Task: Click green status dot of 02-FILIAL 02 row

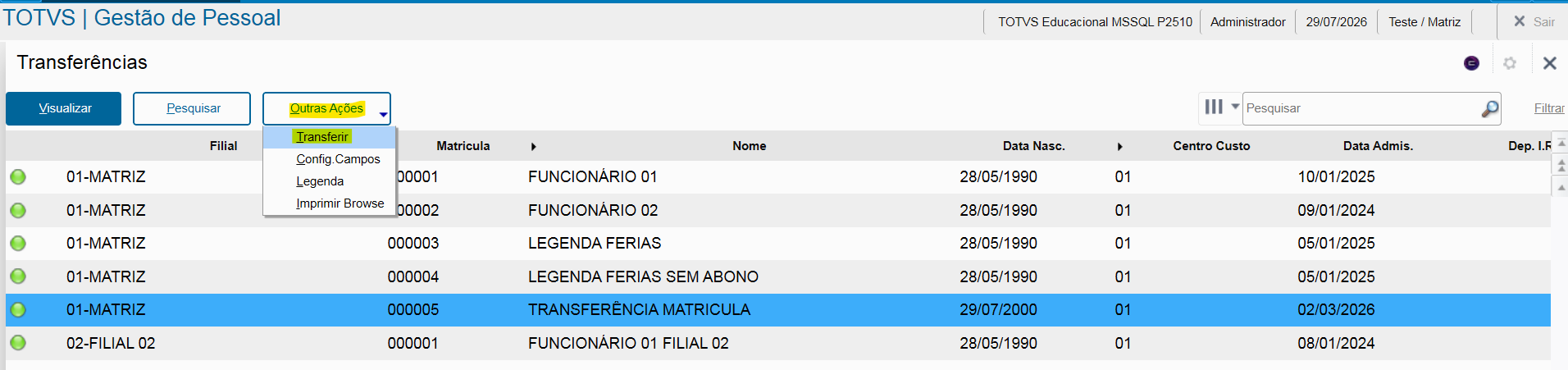Action: point(18,343)
